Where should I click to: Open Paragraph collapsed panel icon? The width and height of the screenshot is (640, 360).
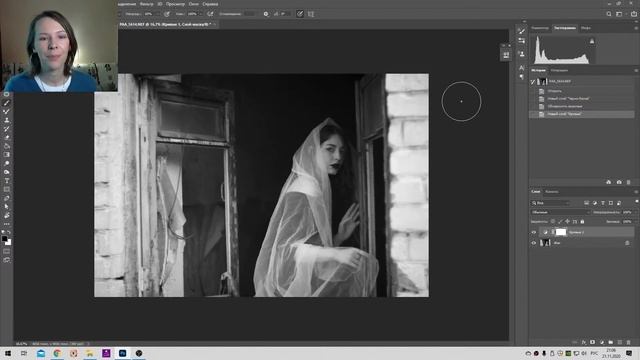521,76
